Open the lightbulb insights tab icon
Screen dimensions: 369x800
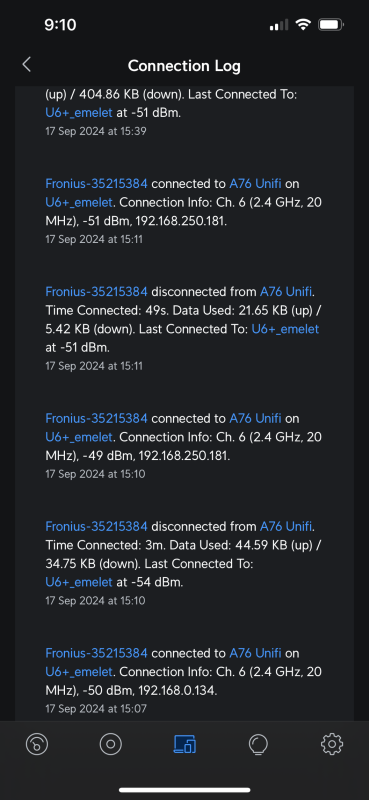click(258, 744)
